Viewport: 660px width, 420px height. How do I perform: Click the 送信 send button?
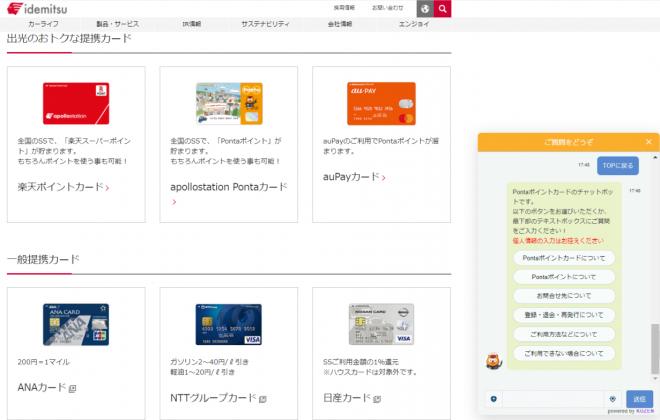coord(639,399)
